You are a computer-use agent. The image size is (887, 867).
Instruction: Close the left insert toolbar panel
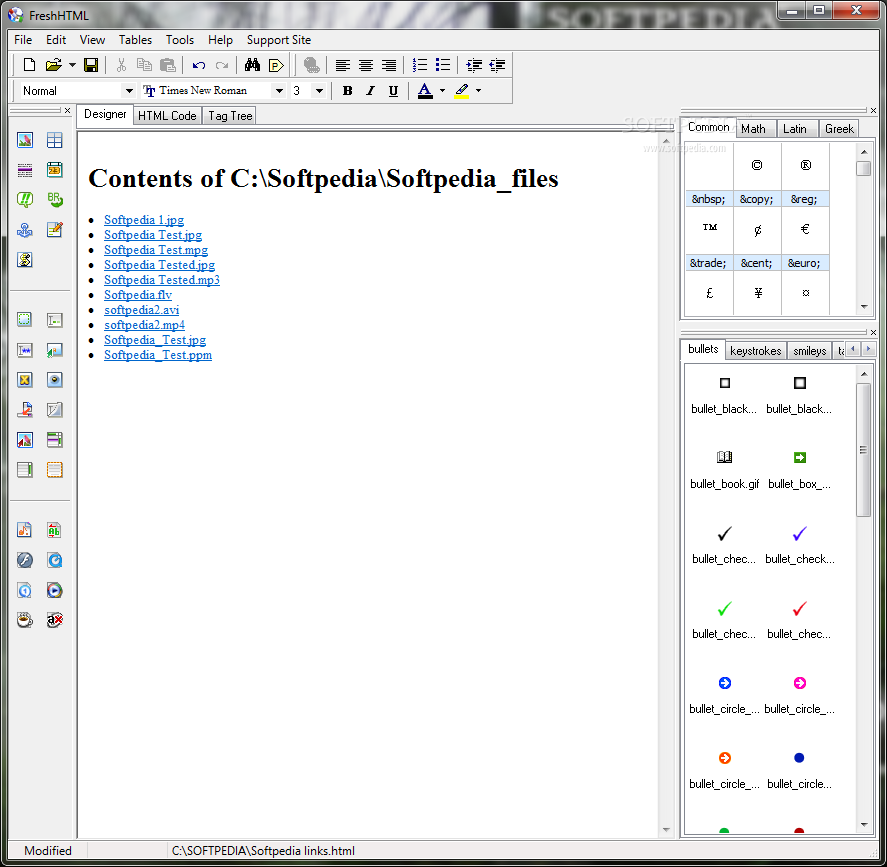[x=67, y=110]
